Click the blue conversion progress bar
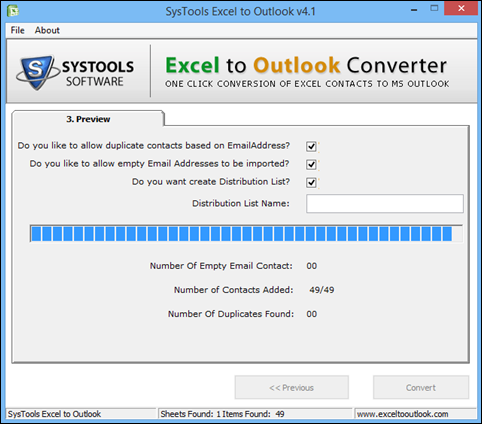The height and width of the screenshot is (424, 482). tap(246, 233)
